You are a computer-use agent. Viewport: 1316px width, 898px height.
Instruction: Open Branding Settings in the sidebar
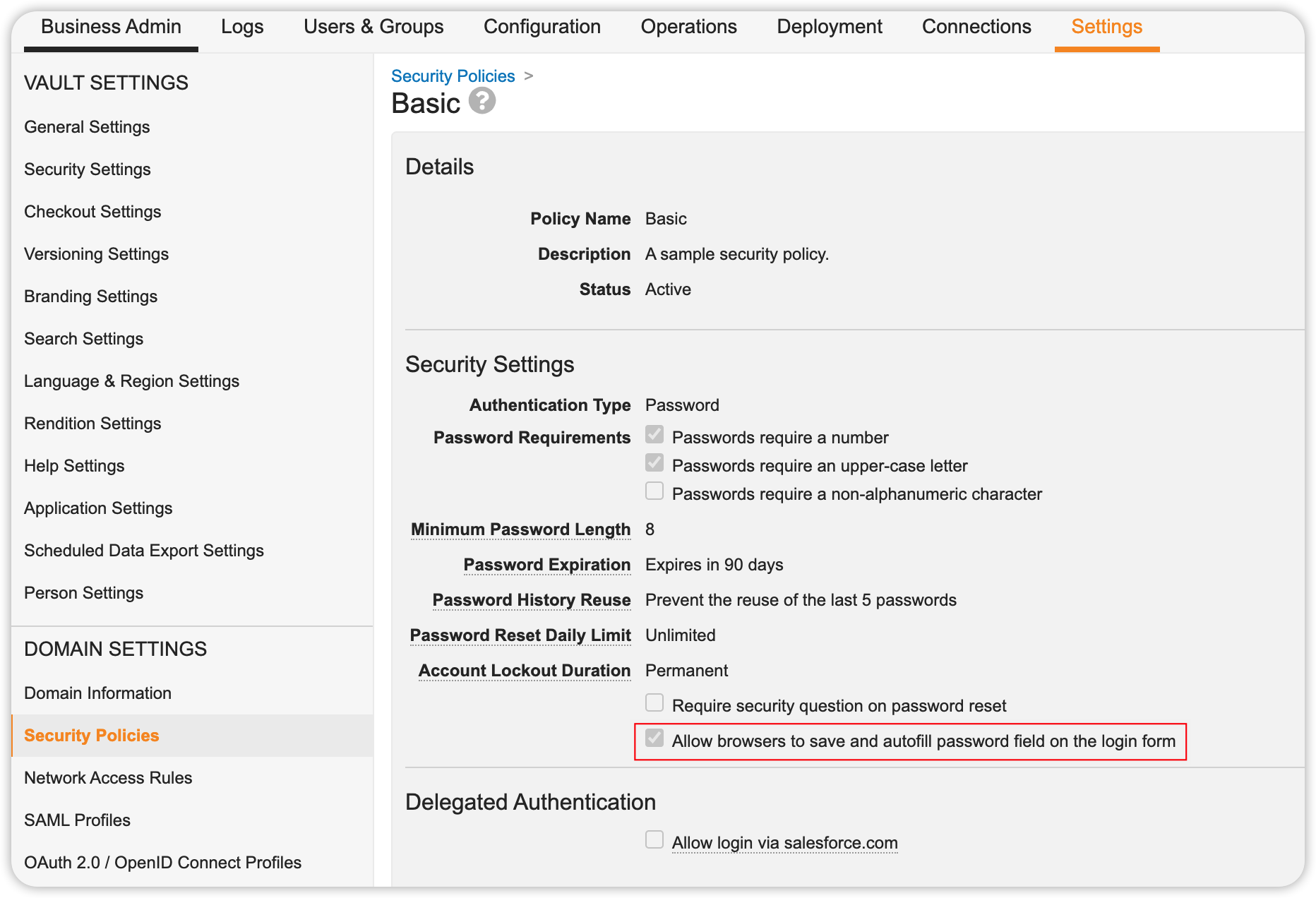click(90, 296)
